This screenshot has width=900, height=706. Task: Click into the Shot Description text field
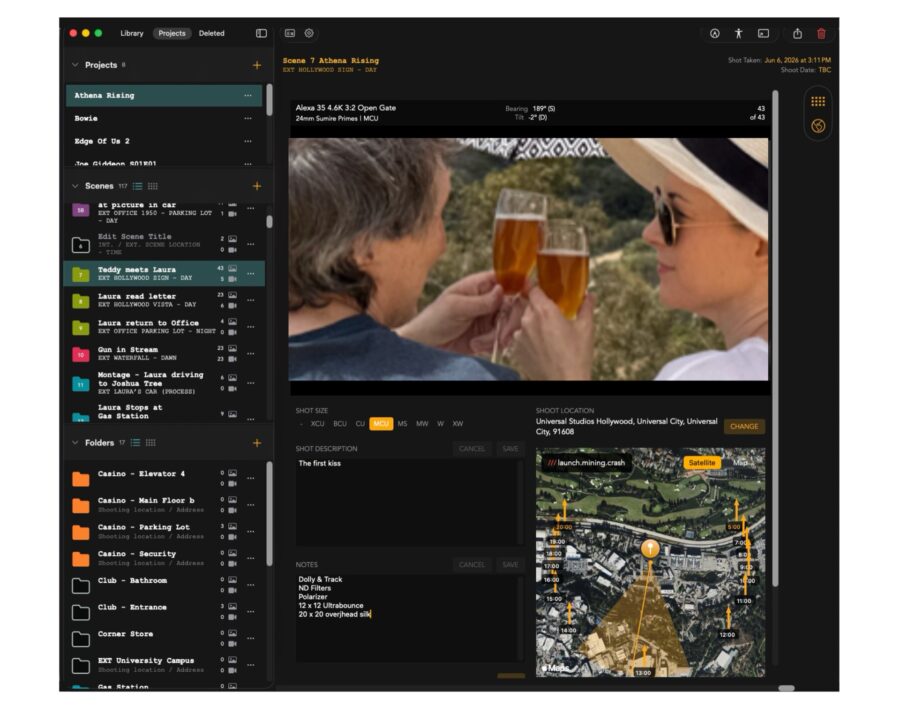tap(409, 502)
